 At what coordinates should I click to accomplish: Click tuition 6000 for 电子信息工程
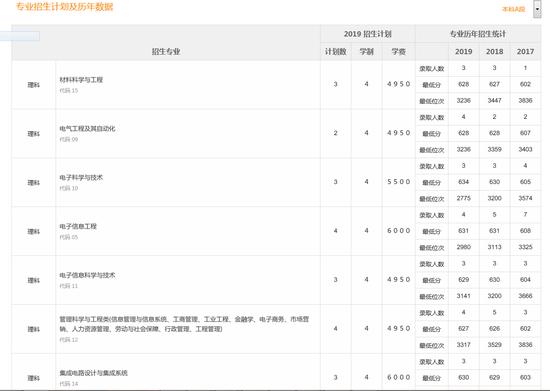pos(398,230)
